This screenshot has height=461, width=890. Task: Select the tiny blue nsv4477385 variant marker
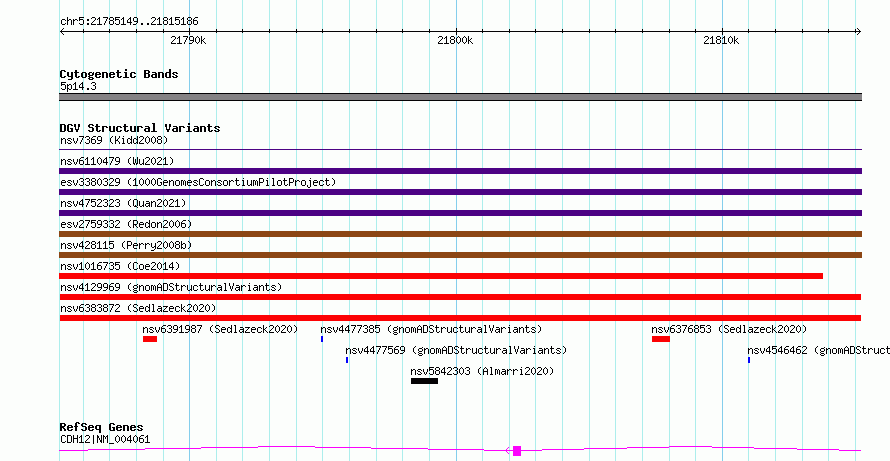(x=322, y=339)
